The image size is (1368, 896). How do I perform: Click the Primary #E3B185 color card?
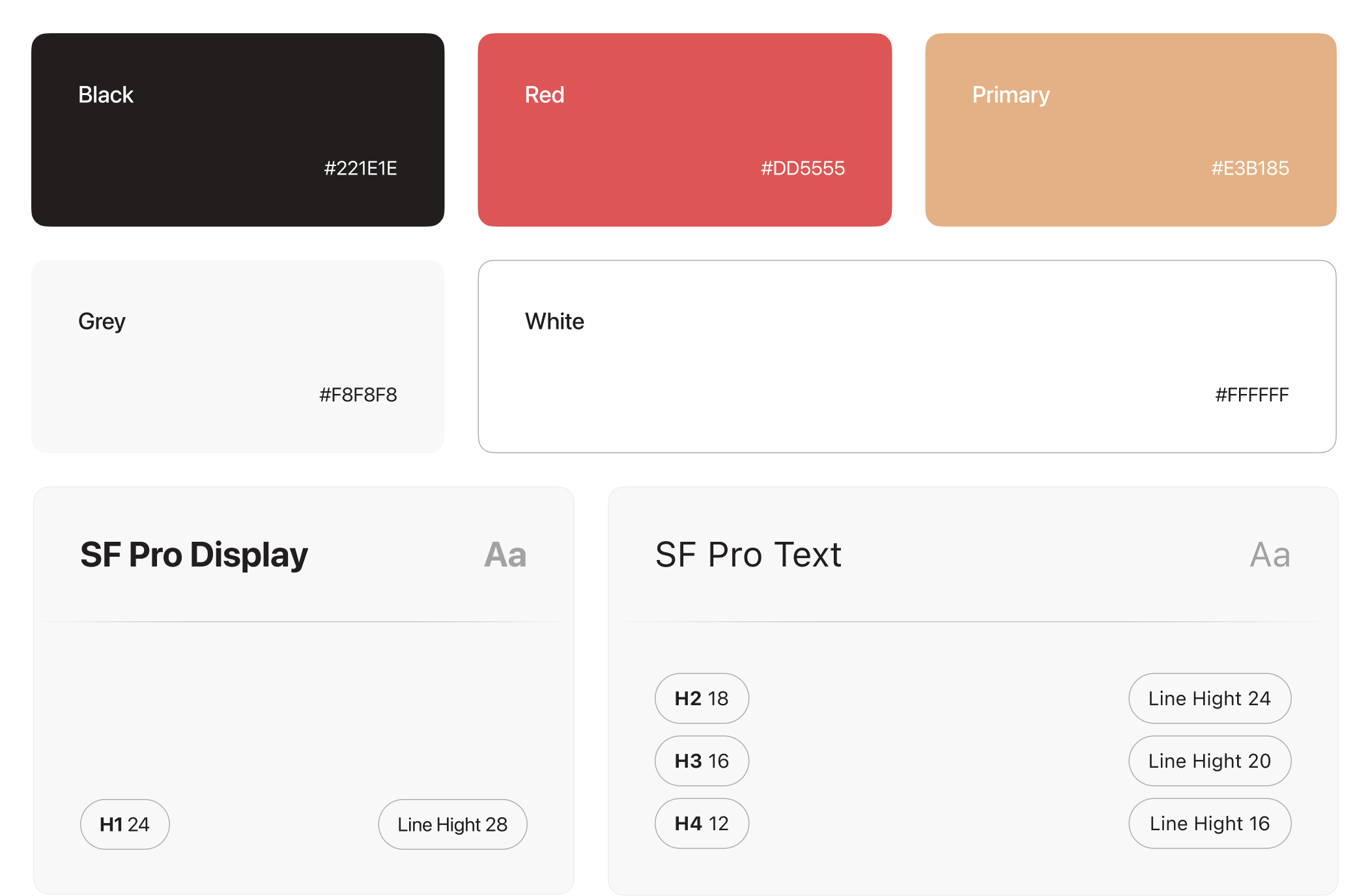coord(1130,130)
